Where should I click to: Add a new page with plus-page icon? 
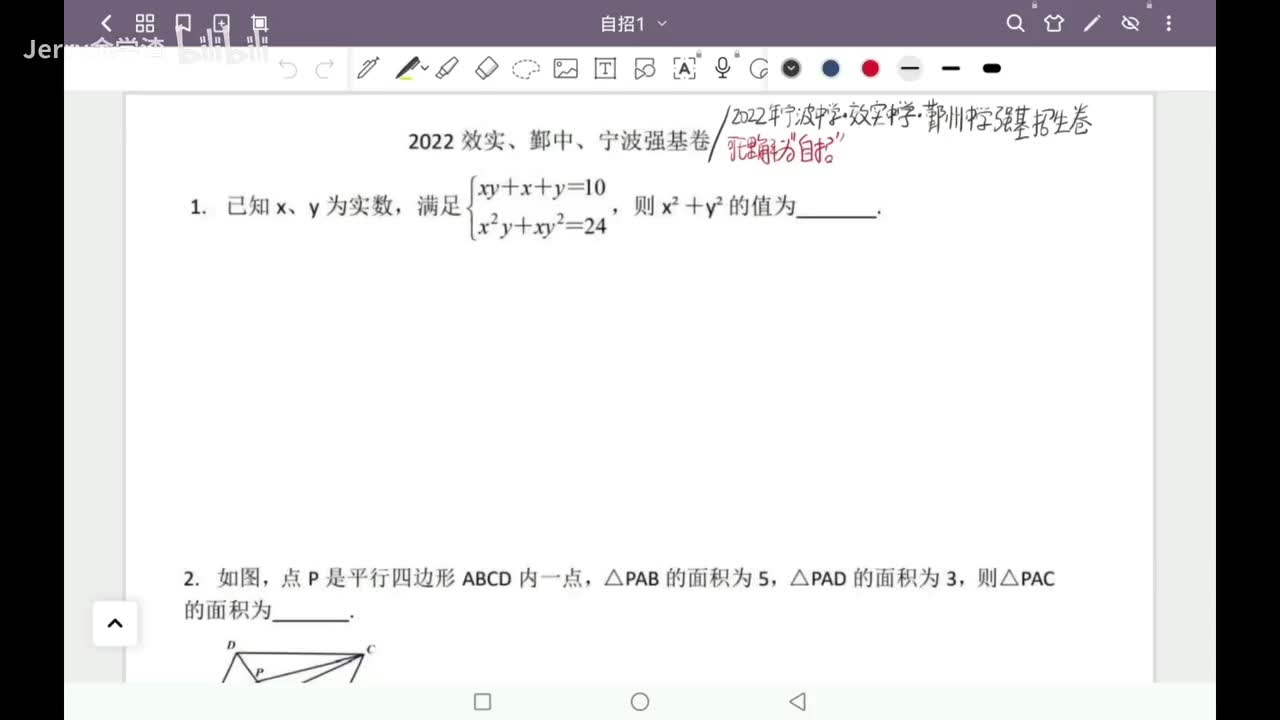click(x=221, y=24)
